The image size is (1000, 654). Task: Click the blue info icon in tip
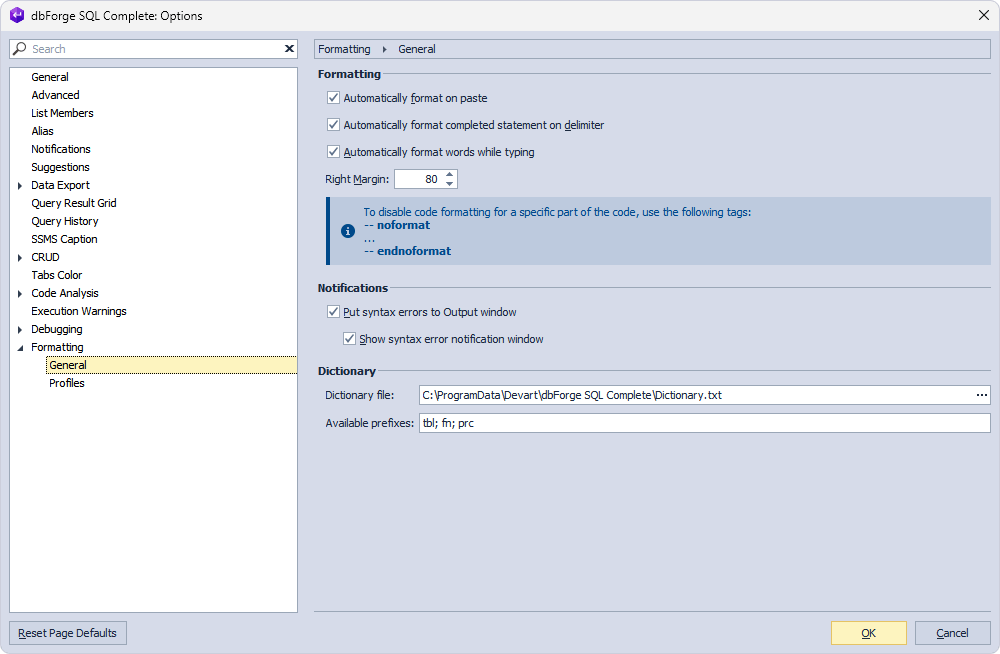click(x=348, y=231)
